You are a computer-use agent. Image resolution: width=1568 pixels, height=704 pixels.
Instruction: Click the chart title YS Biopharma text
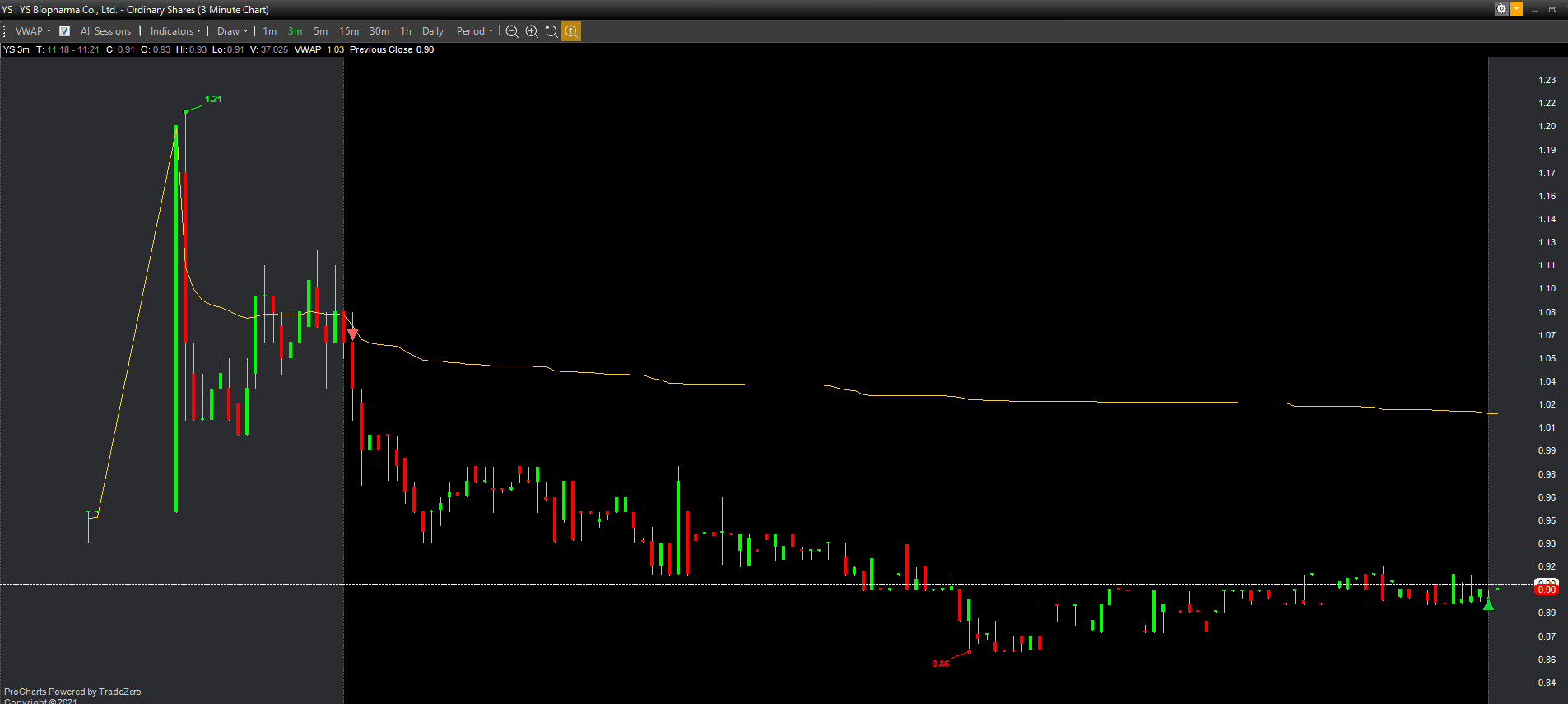pos(135,10)
